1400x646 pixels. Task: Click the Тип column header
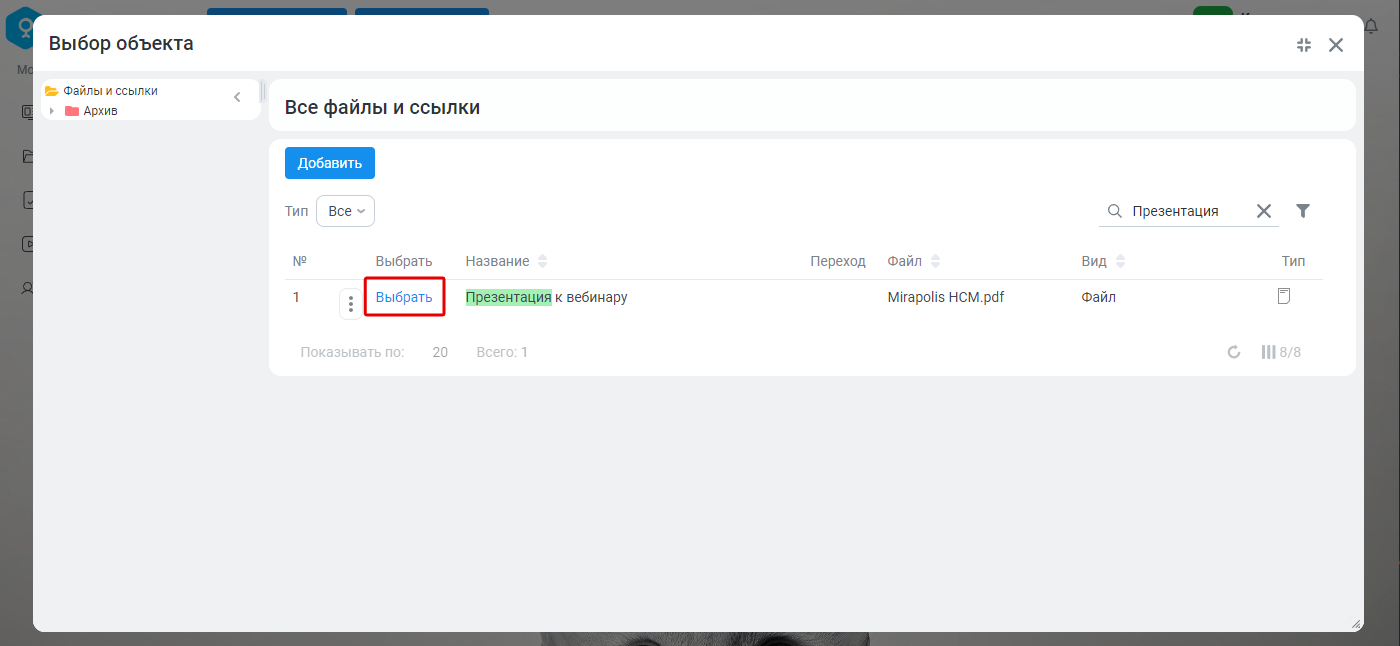[1294, 261]
